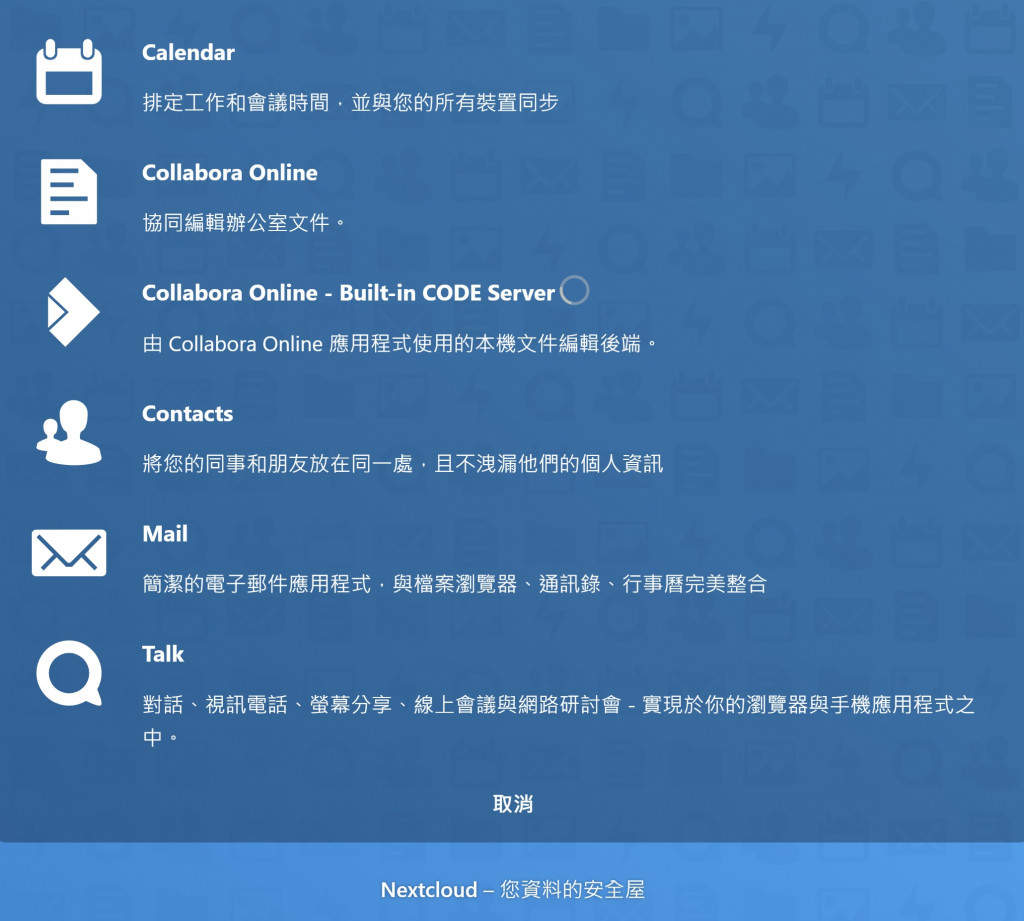This screenshot has width=1024, height=921.
Task: Click description 由 Collabora Online 應用程式使用的本機文件編輯後端
Action: (x=400, y=344)
